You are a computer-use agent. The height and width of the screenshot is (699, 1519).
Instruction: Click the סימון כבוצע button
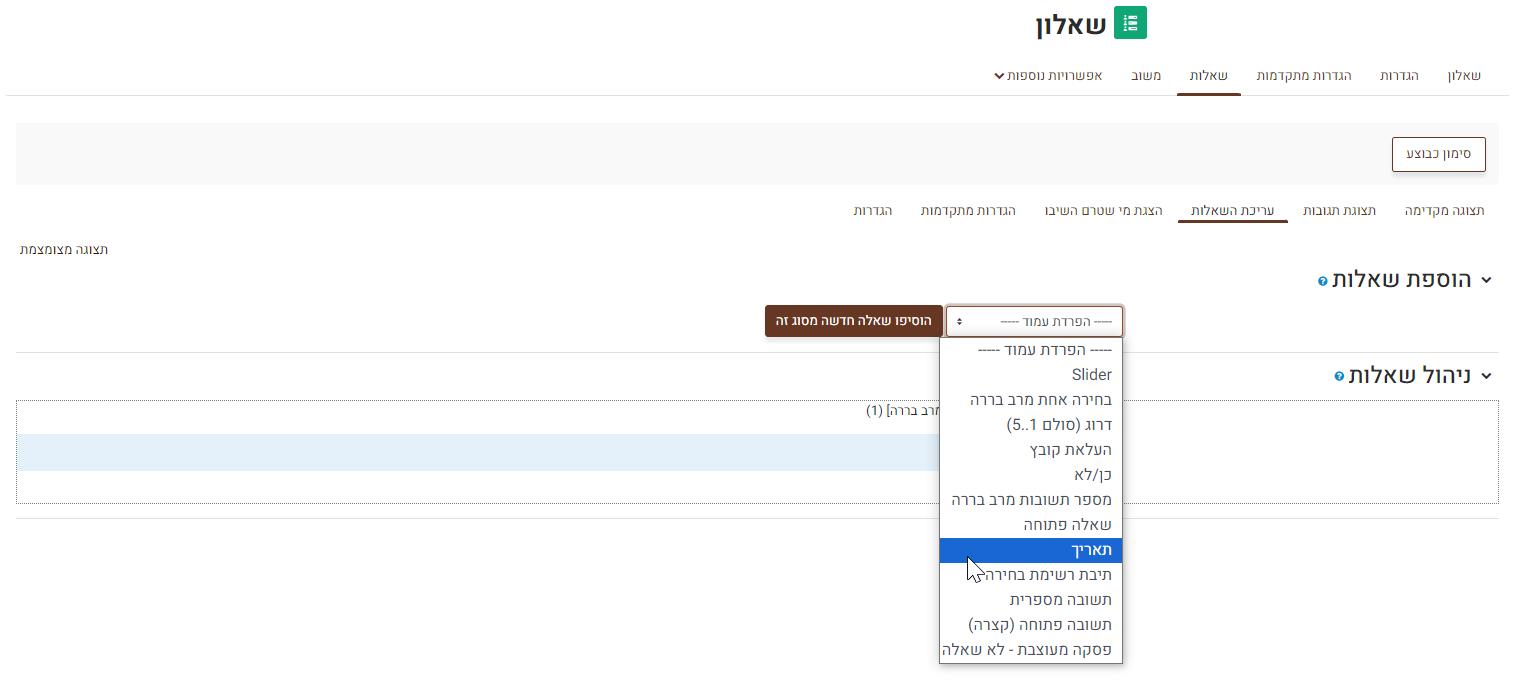pos(1438,154)
